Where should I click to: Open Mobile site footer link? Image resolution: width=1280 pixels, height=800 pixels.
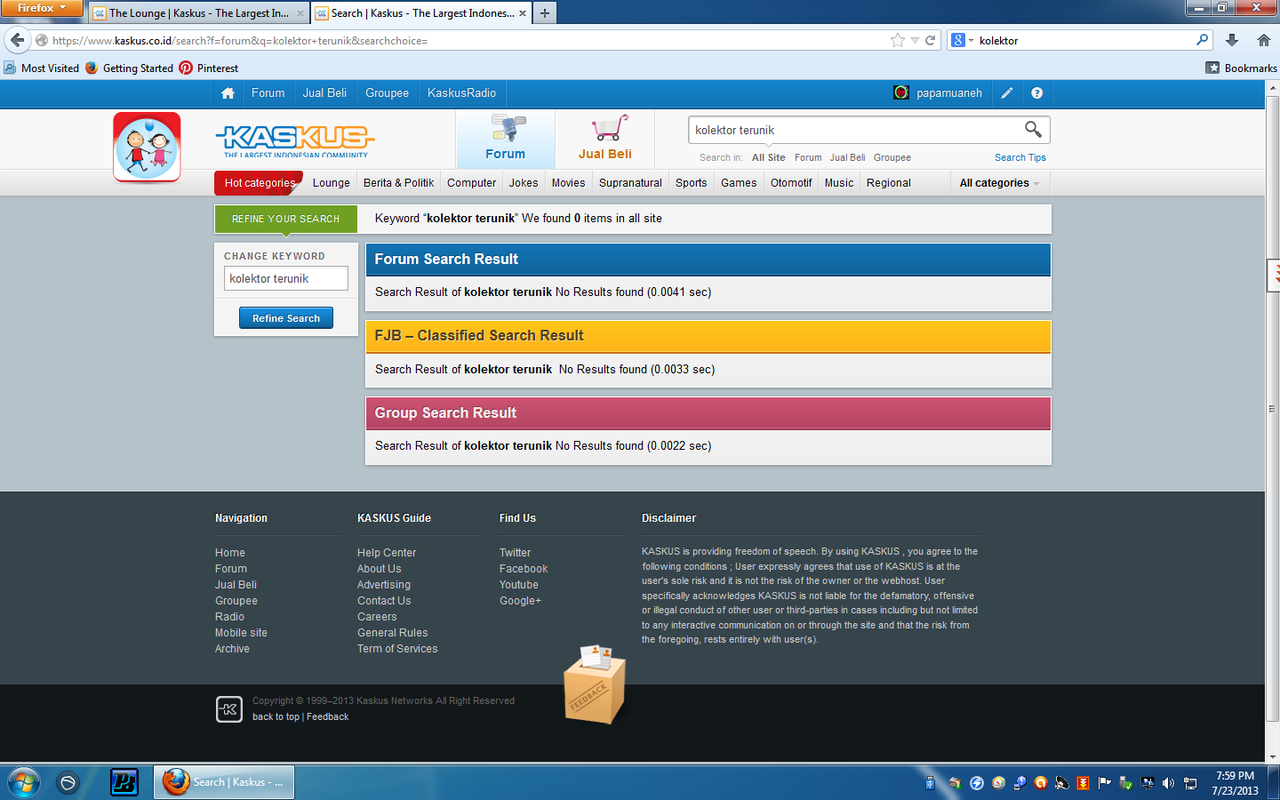241,633
